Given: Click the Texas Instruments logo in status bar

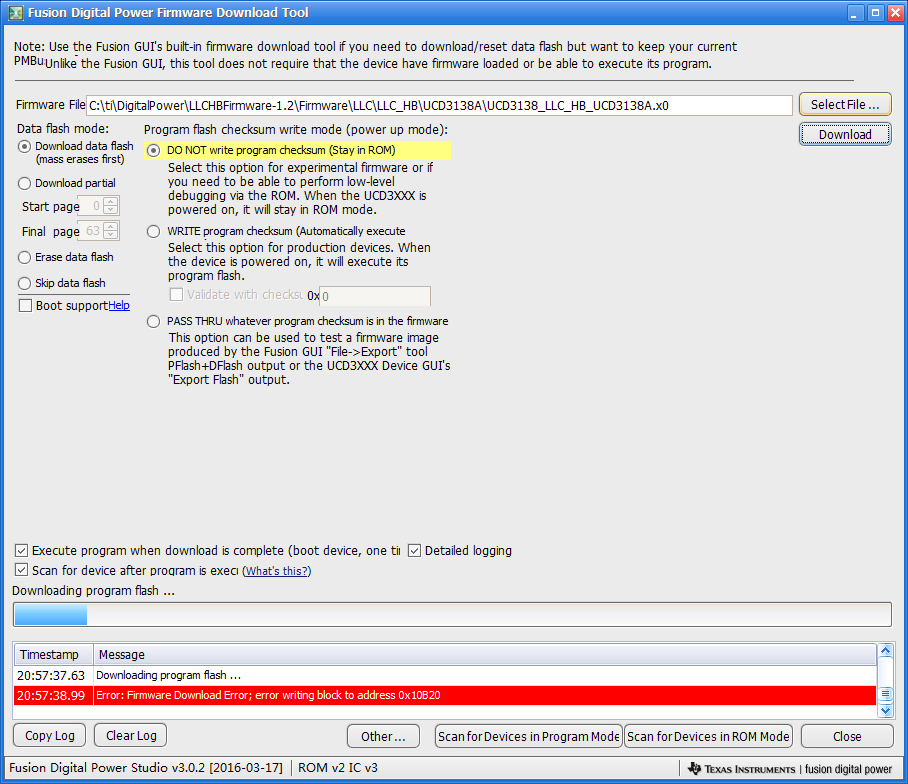Looking at the screenshot, I should 741,768.
